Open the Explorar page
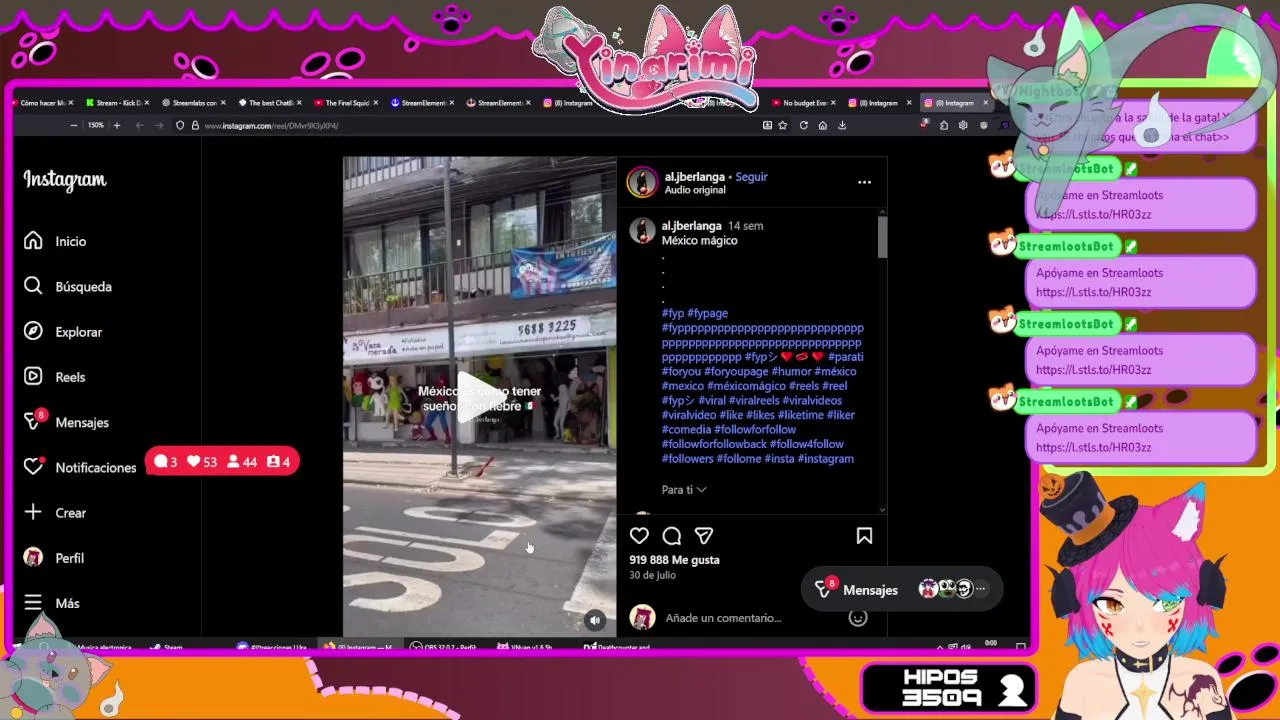This screenshot has height=720, width=1280. click(63, 332)
